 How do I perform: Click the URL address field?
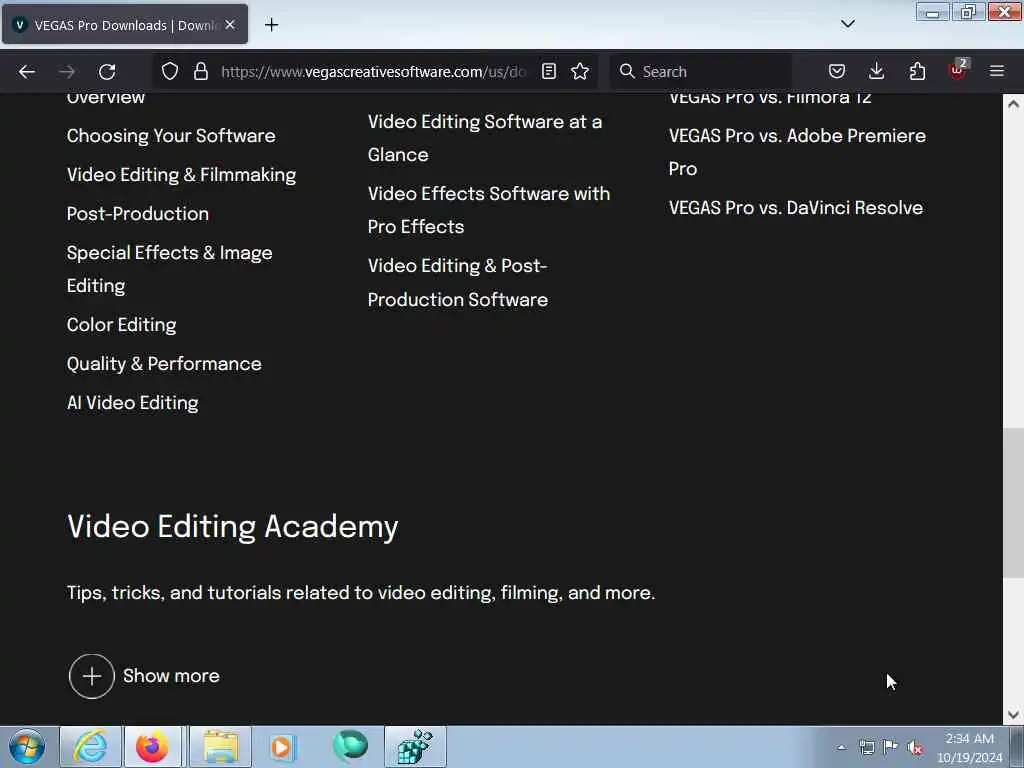372,71
